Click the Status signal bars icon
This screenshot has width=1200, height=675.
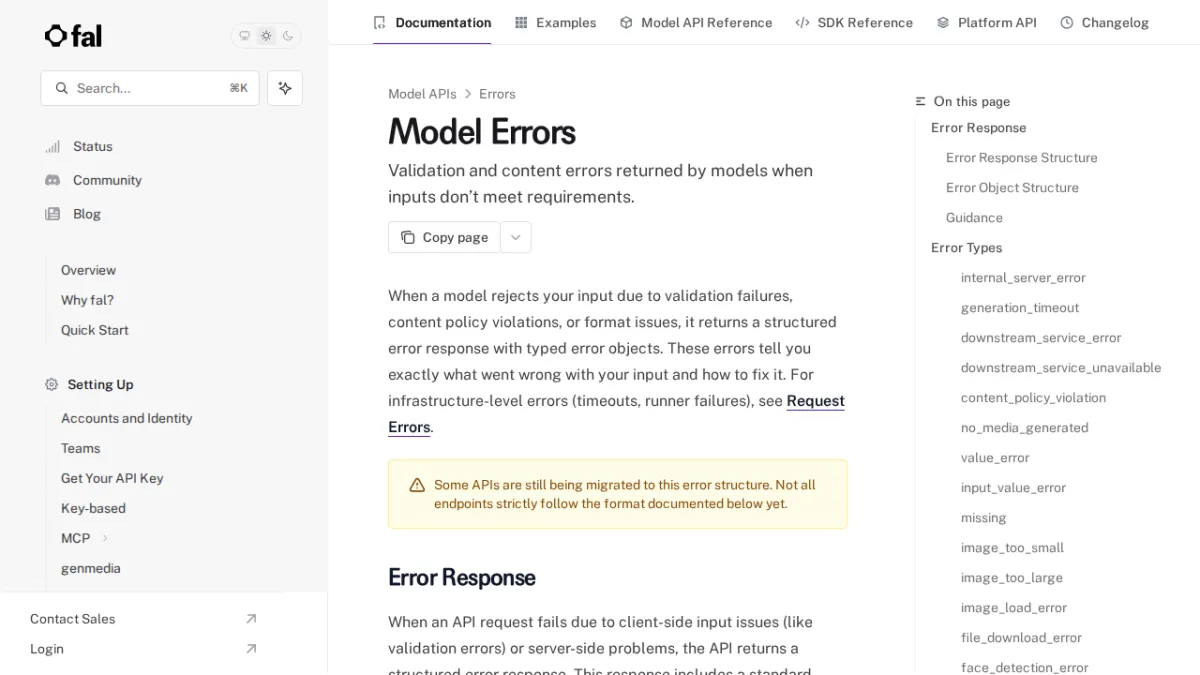point(52,146)
